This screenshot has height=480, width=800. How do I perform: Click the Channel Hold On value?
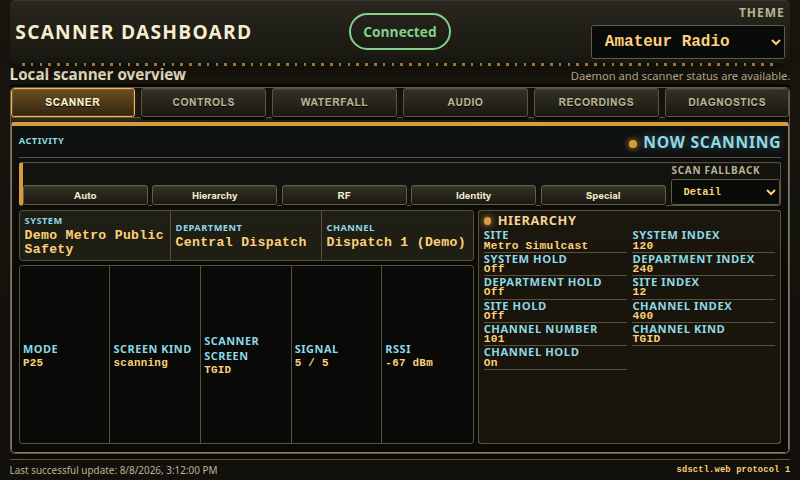pos(490,362)
